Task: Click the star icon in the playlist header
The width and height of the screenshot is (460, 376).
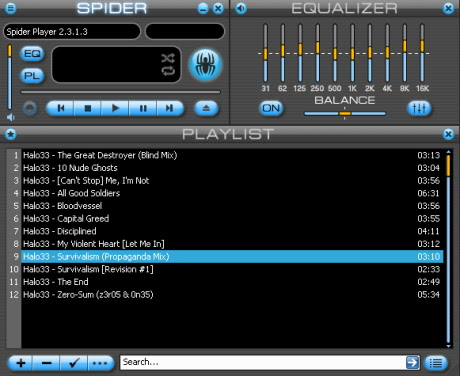Action: [11, 134]
